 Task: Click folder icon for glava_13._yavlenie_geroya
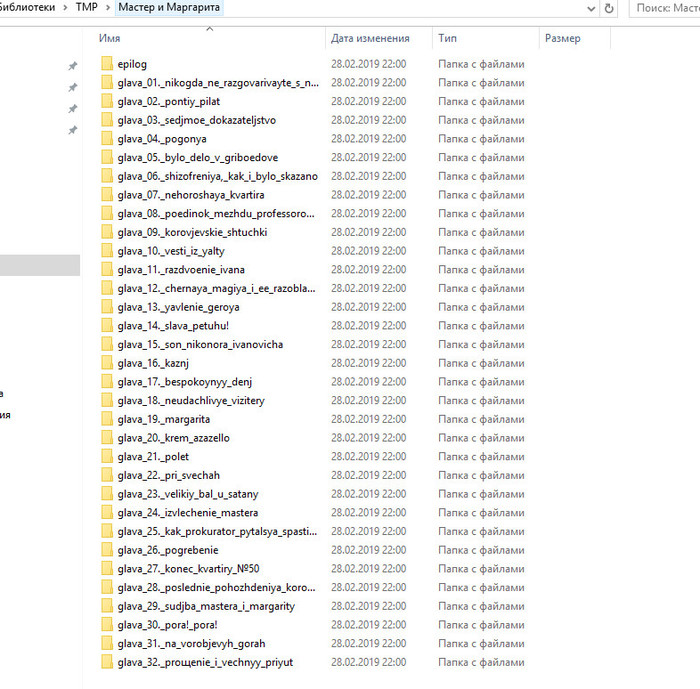click(107, 307)
